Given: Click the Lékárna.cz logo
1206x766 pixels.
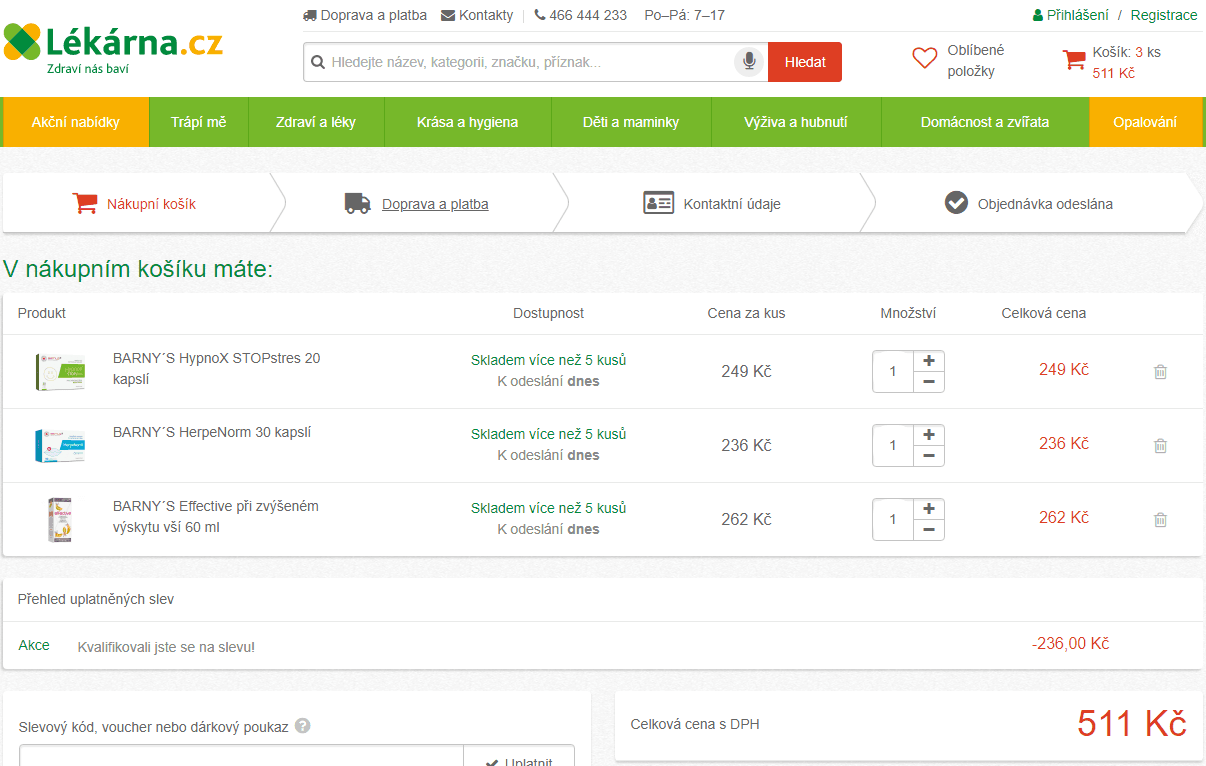Looking at the screenshot, I should click(x=113, y=45).
